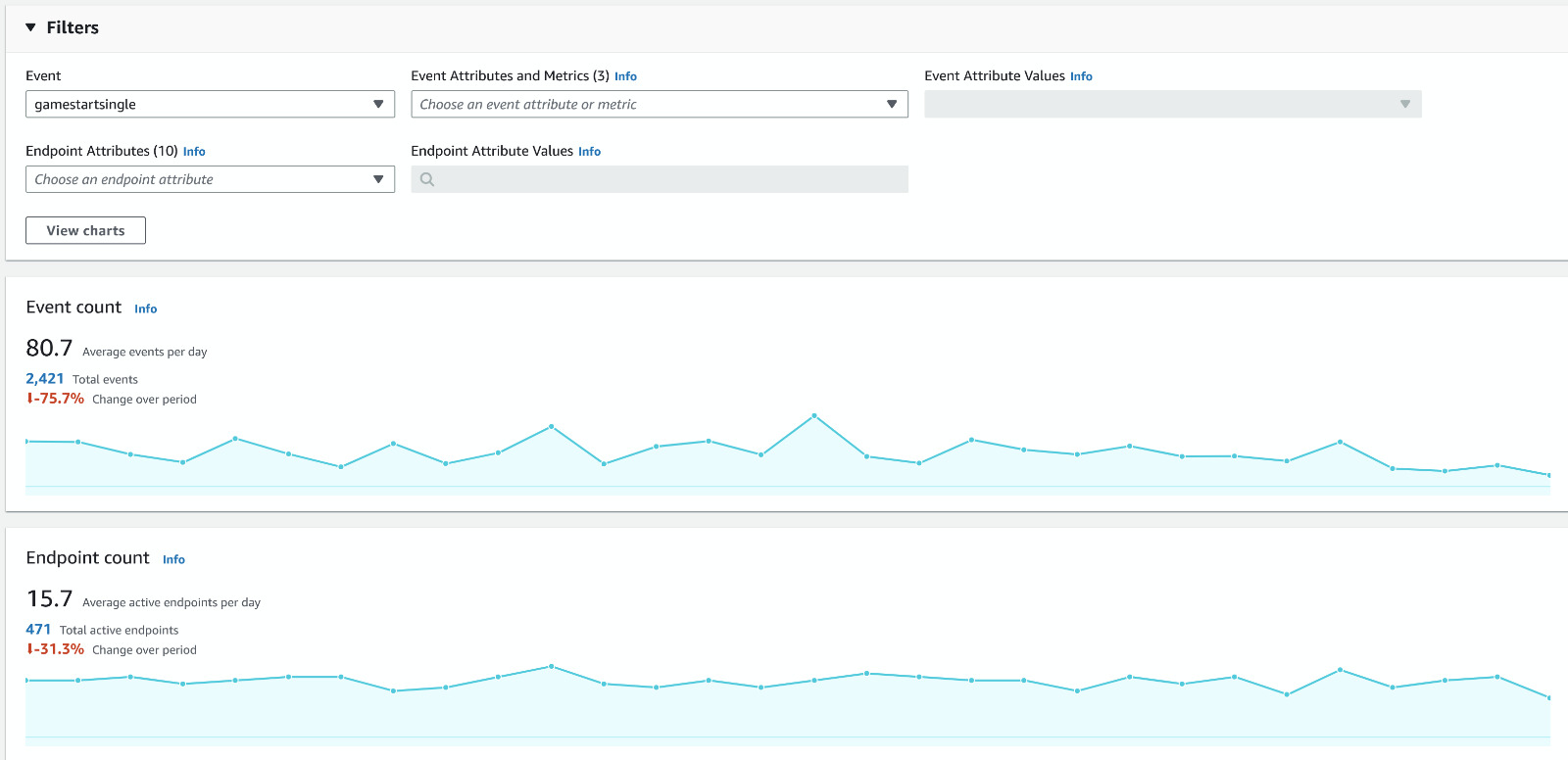Screen dimensions: 1568x760
Task: Click the Event count section heading
Action: click(x=73, y=308)
